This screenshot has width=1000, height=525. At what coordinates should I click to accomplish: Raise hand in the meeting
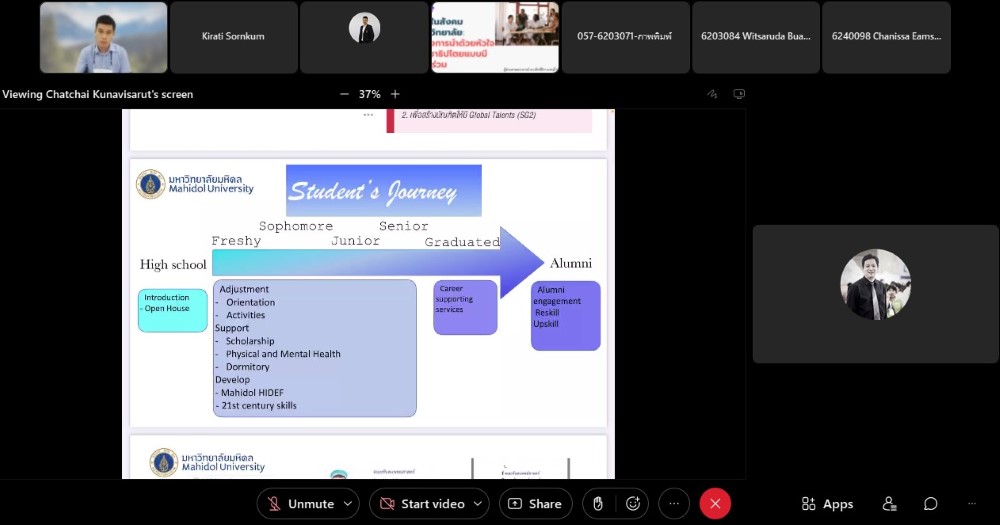pos(598,504)
